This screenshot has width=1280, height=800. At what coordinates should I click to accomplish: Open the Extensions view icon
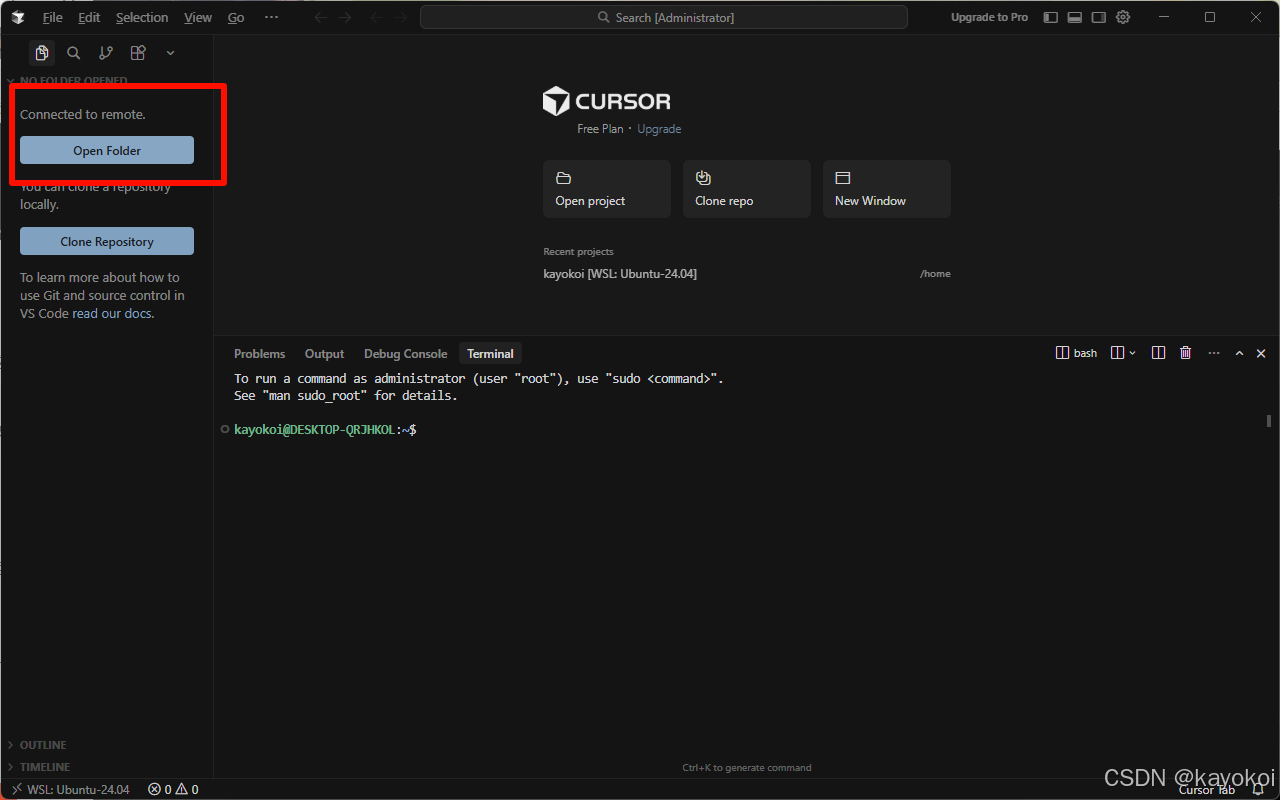tap(138, 53)
